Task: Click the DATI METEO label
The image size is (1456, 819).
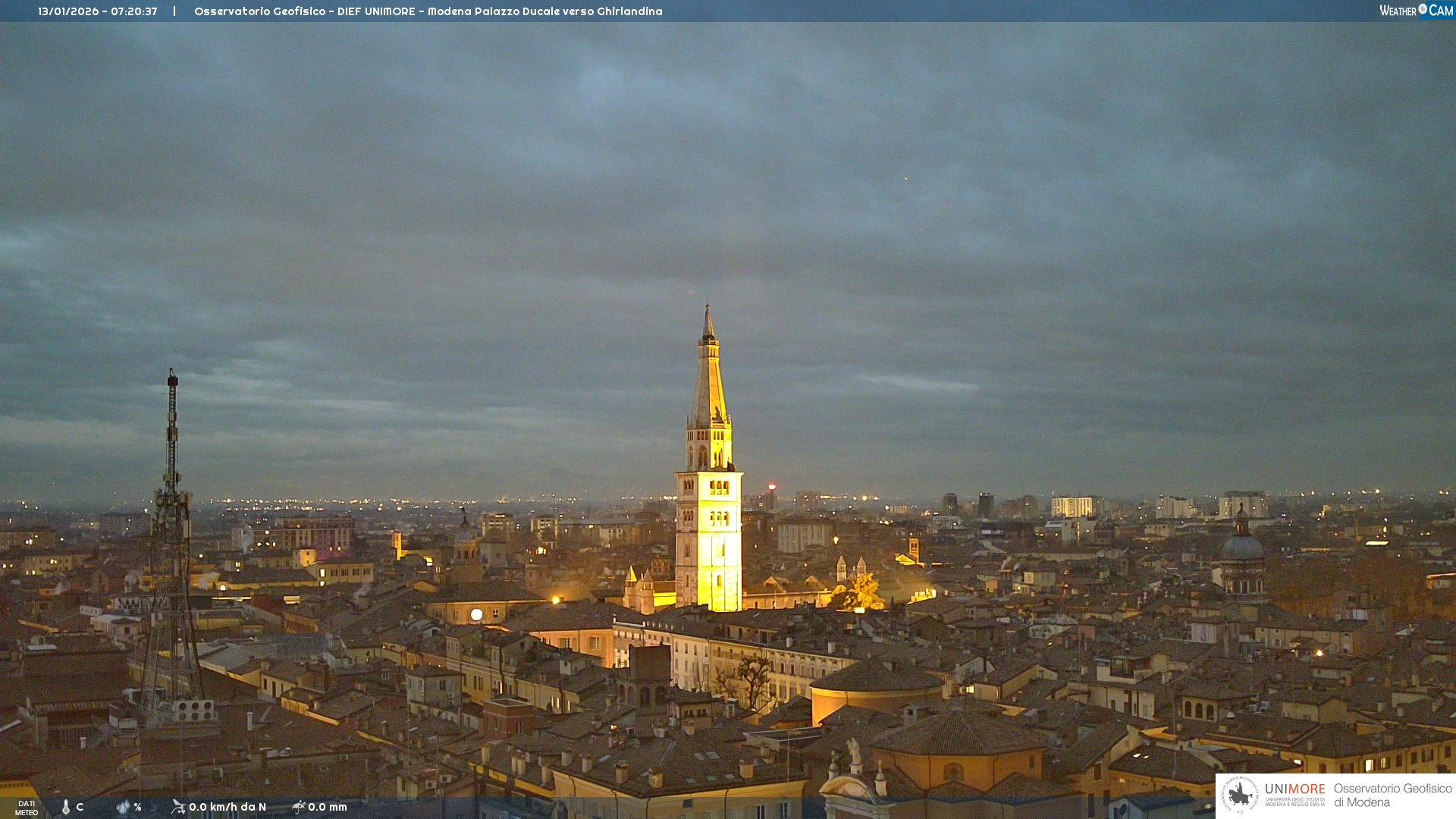Action: click(27, 808)
